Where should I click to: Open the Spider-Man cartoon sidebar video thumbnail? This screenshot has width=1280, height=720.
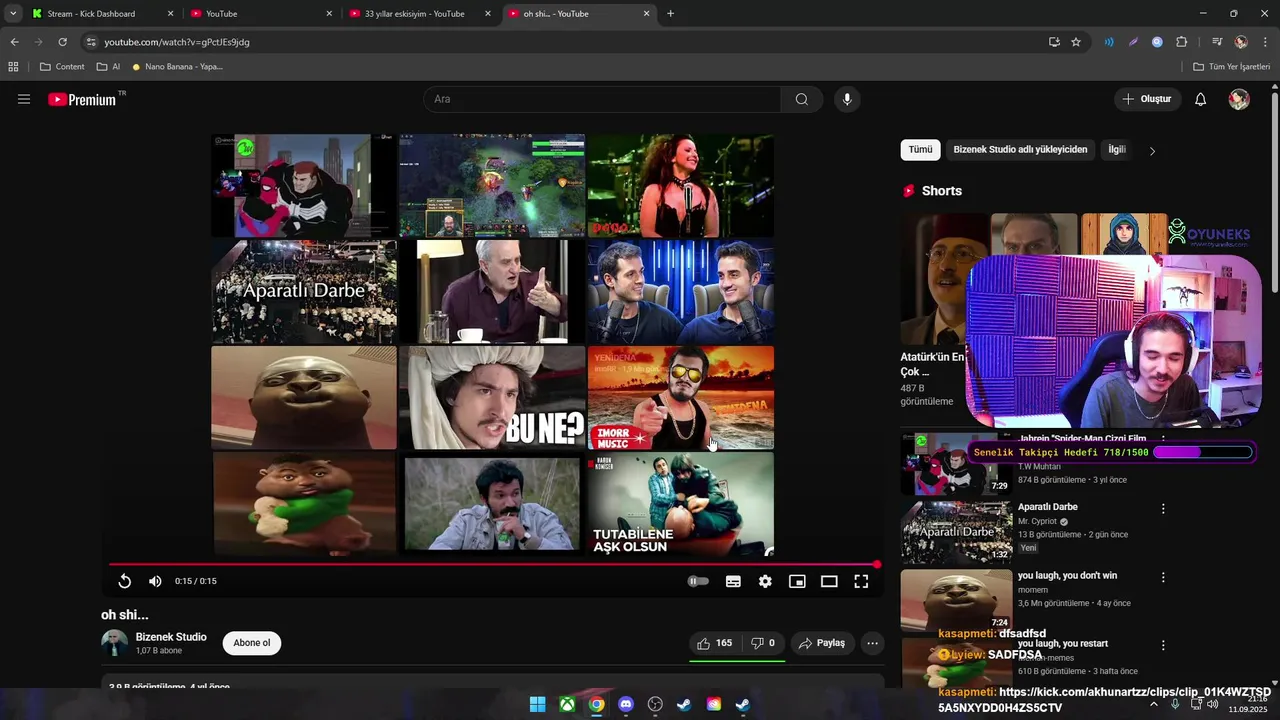956,464
